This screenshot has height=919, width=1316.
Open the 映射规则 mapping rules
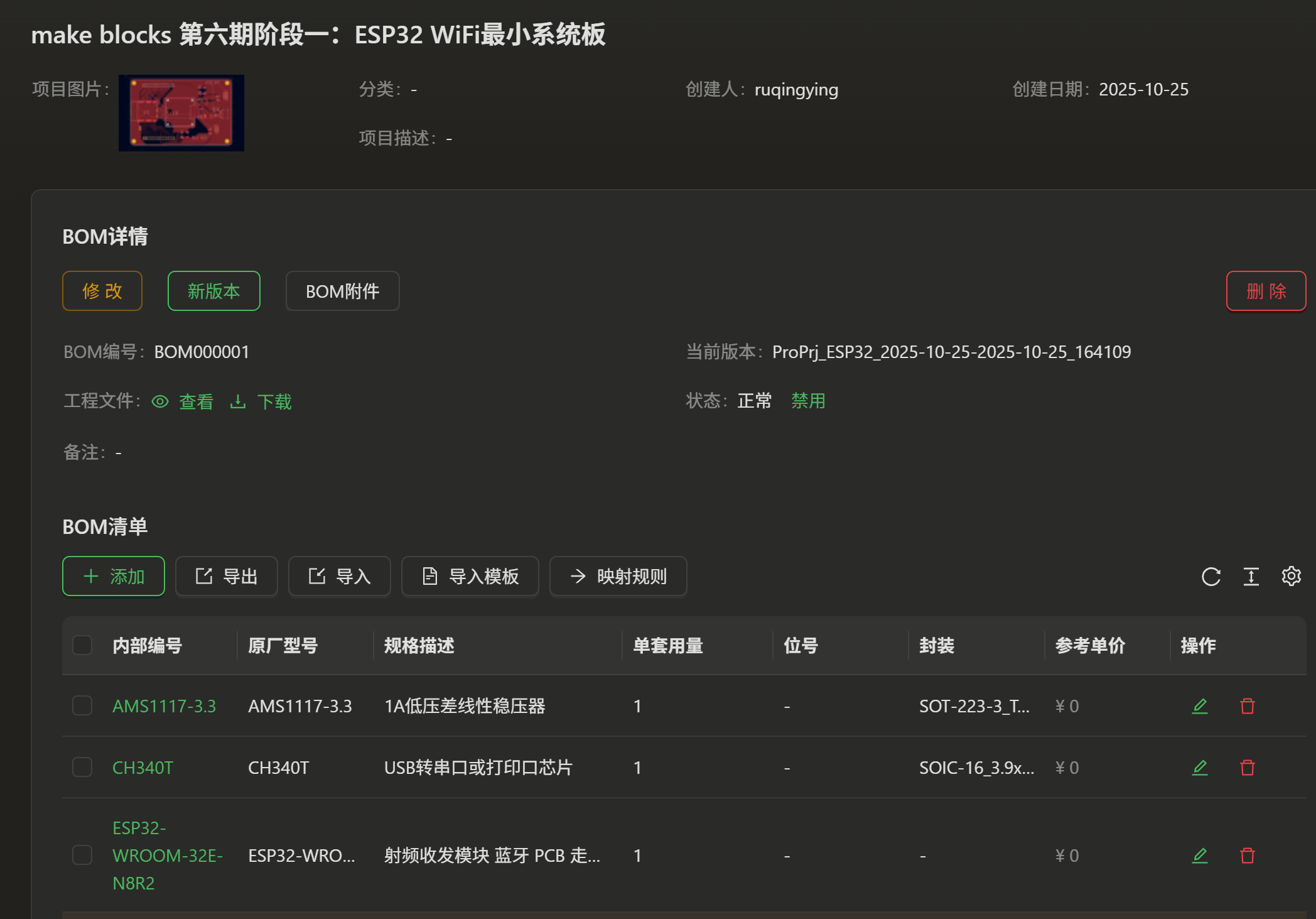pyautogui.click(x=618, y=577)
